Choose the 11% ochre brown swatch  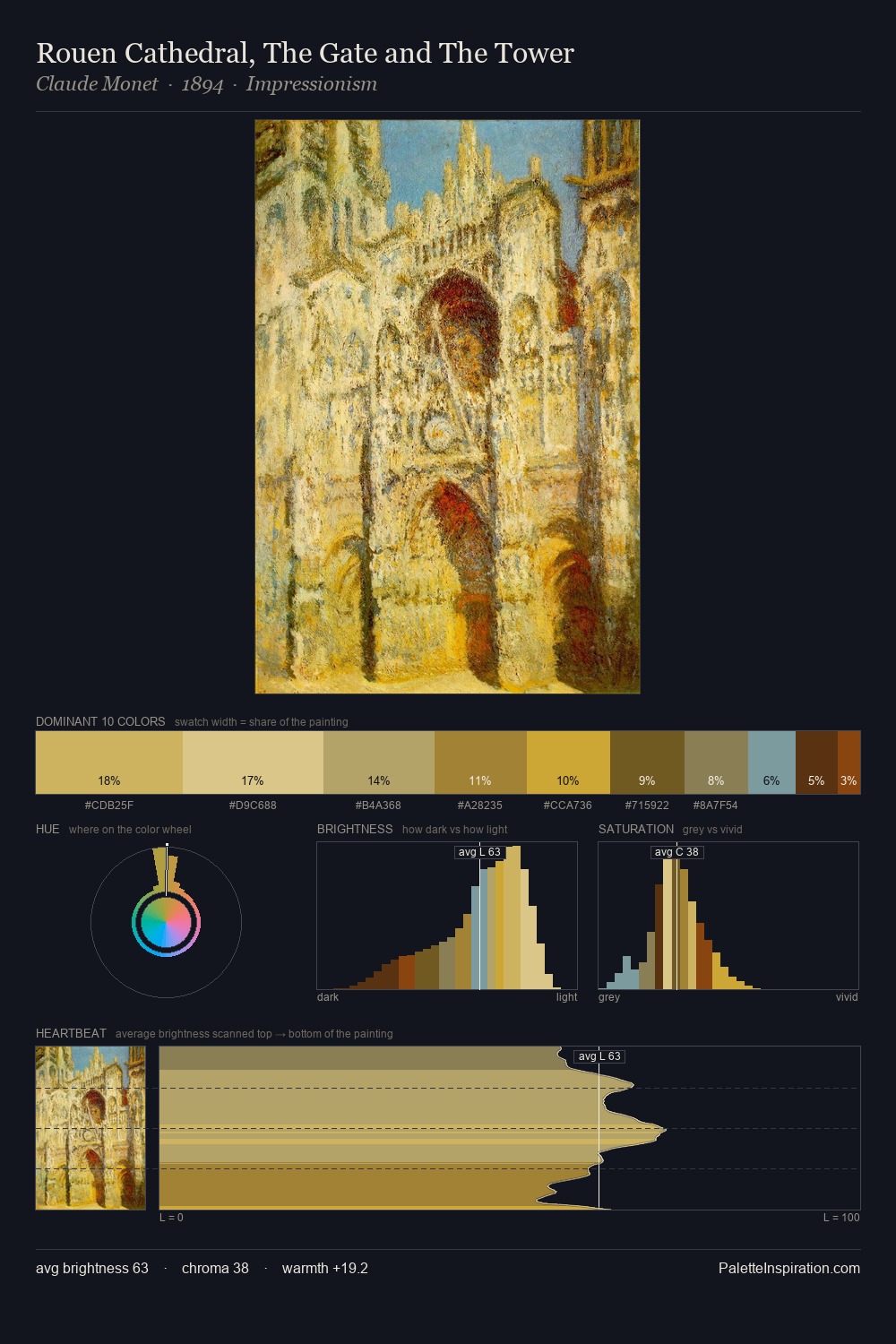(x=480, y=762)
